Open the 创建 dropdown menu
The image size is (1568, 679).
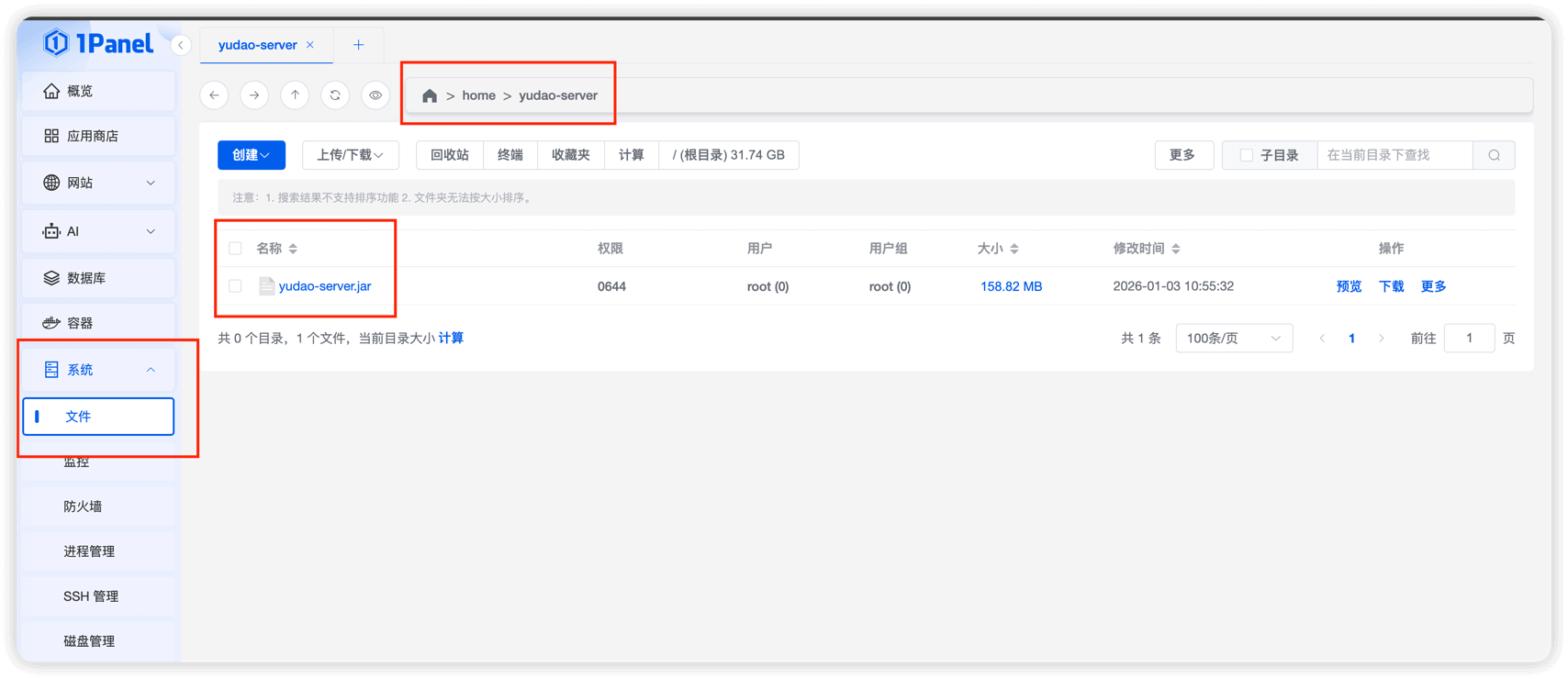251,155
